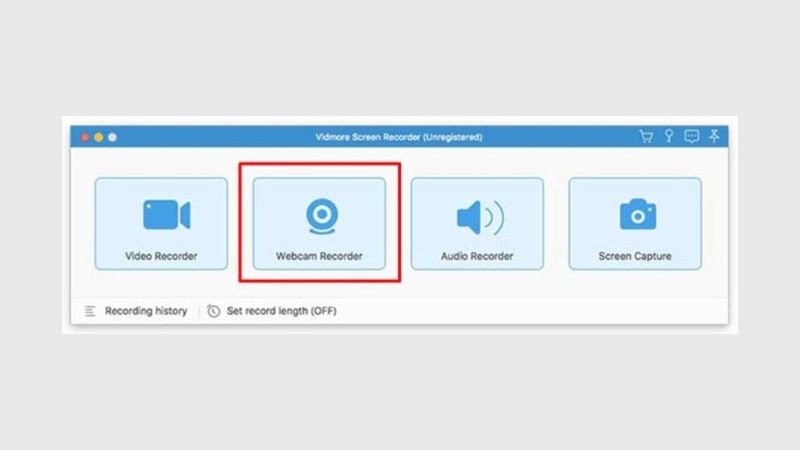Image resolution: width=800 pixels, height=450 pixels.
Task: Click the clock icon for record length
Action: click(x=213, y=311)
